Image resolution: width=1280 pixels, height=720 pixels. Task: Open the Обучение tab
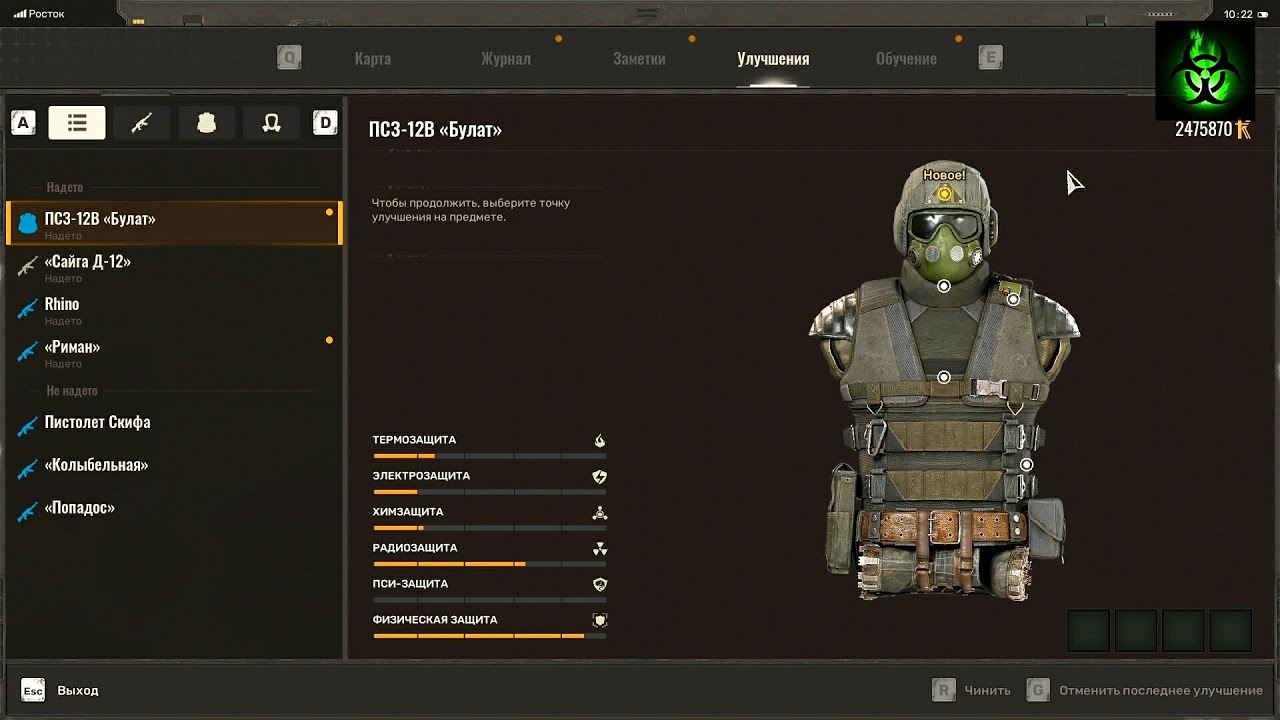click(906, 59)
